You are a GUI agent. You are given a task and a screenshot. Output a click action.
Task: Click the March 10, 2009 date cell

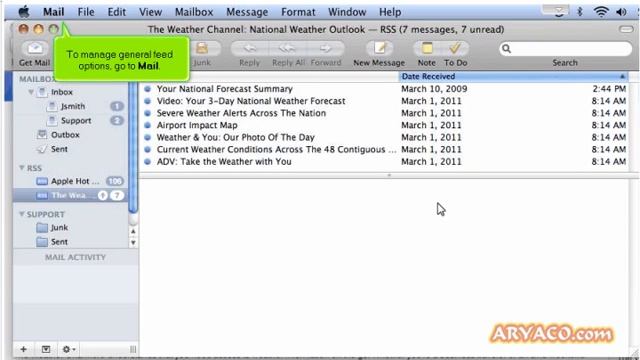434,89
